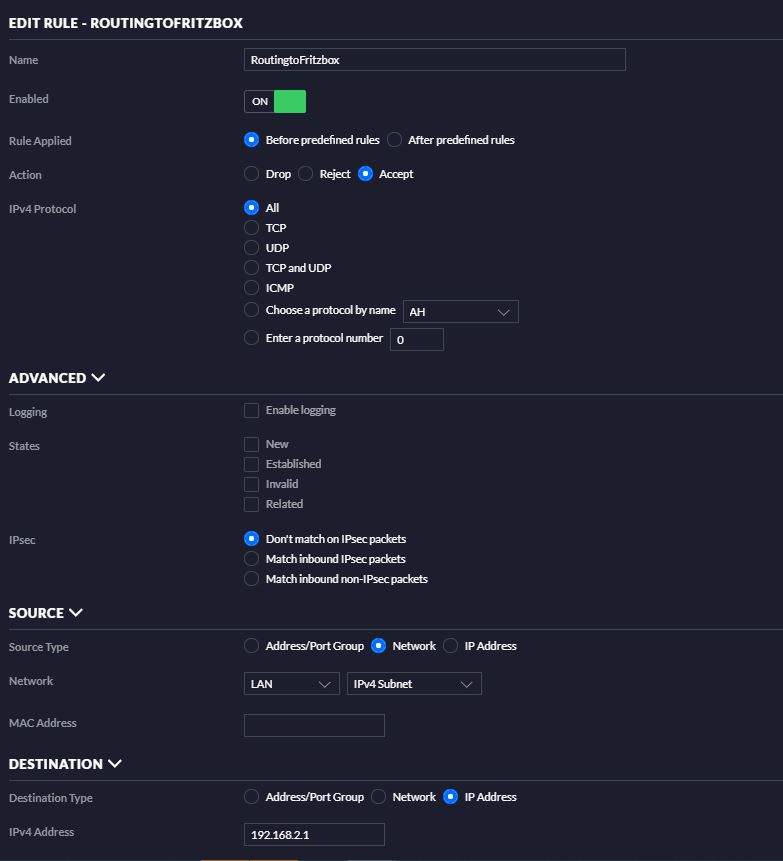The height and width of the screenshot is (861, 783).
Task: Collapse the DESTINATION section
Action: (x=65, y=764)
